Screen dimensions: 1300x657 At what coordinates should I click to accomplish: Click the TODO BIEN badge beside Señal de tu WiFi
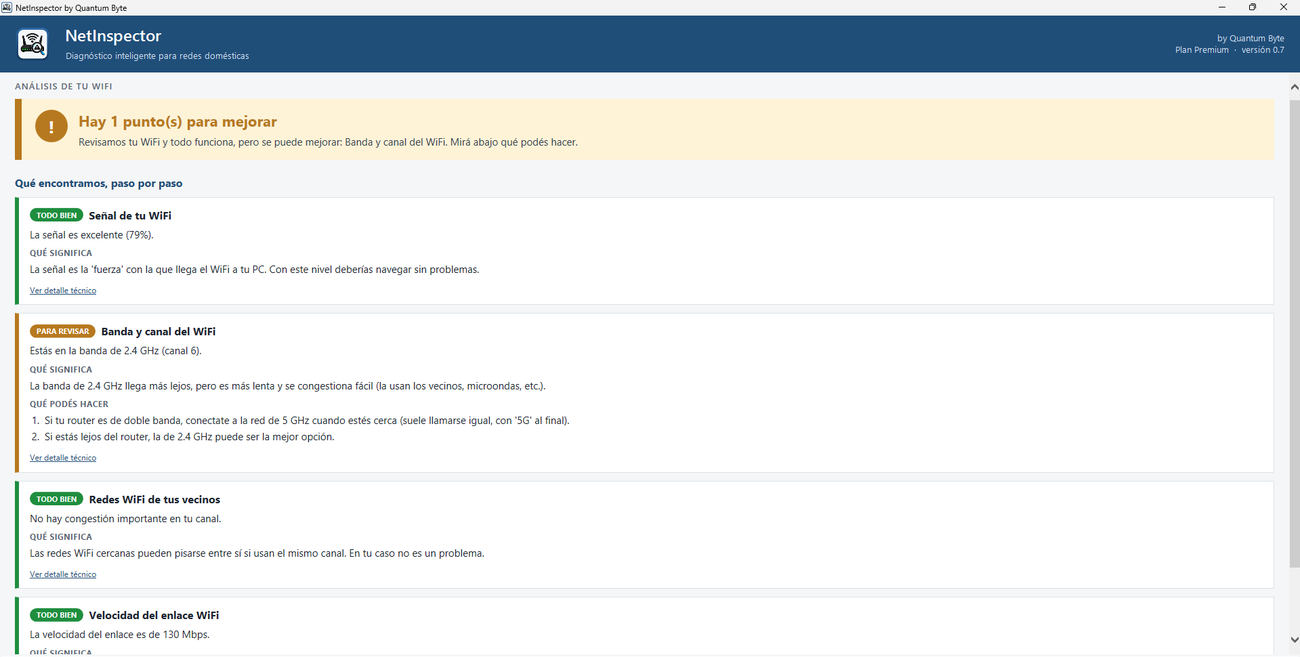[x=56, y=215]
